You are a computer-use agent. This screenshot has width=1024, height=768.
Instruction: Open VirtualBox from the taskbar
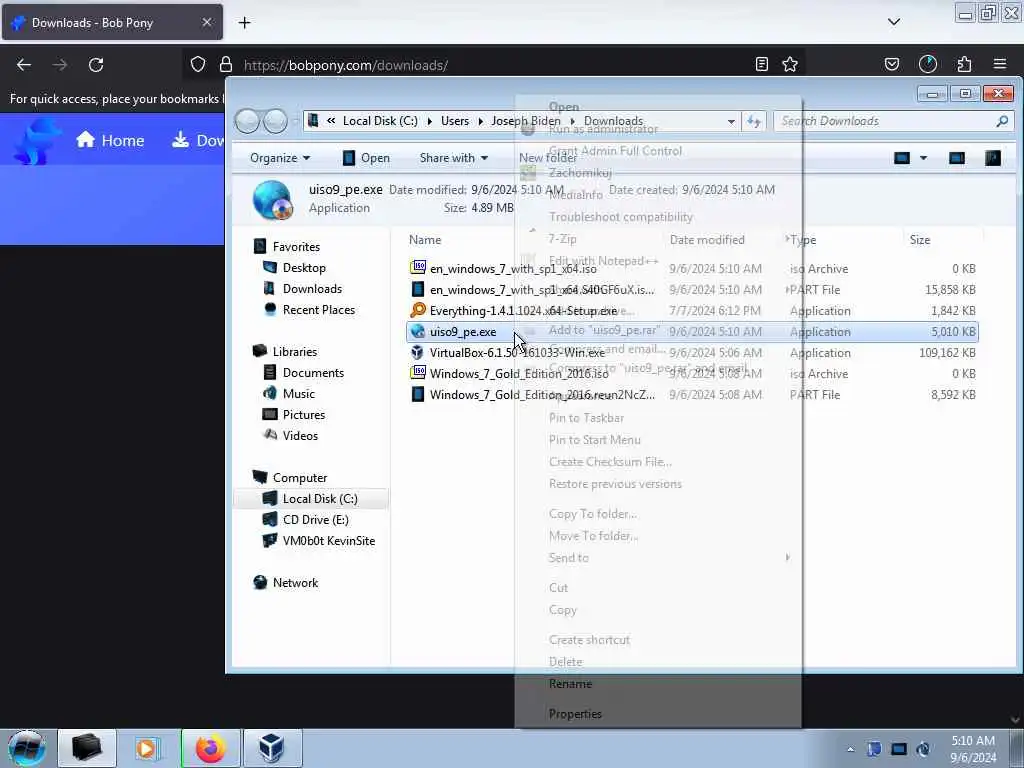(x=272, y=748)
